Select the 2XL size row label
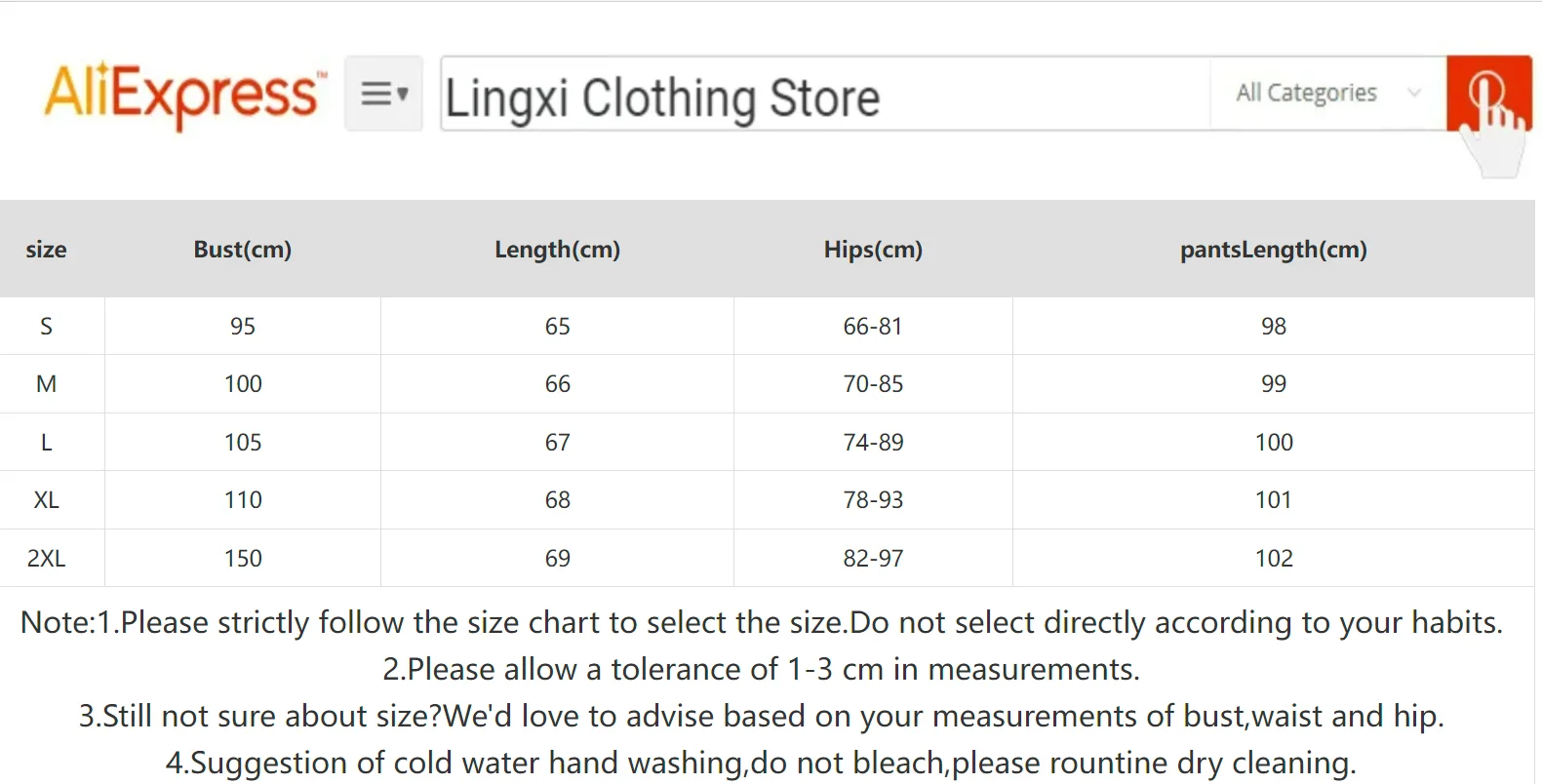This screenshot has height=784, width=1542. coord(46,559)
